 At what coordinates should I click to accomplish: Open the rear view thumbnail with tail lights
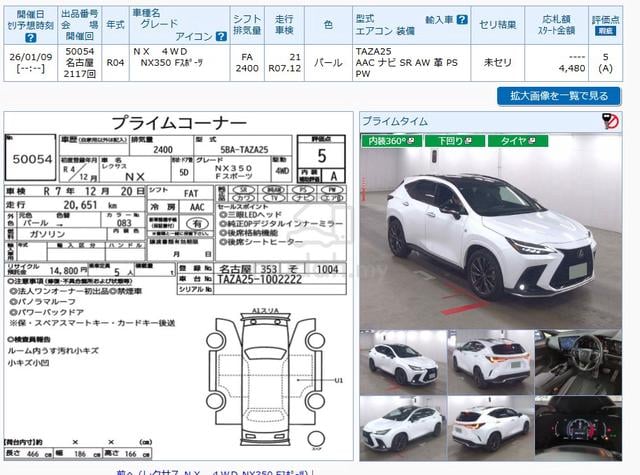pos(491,362)
